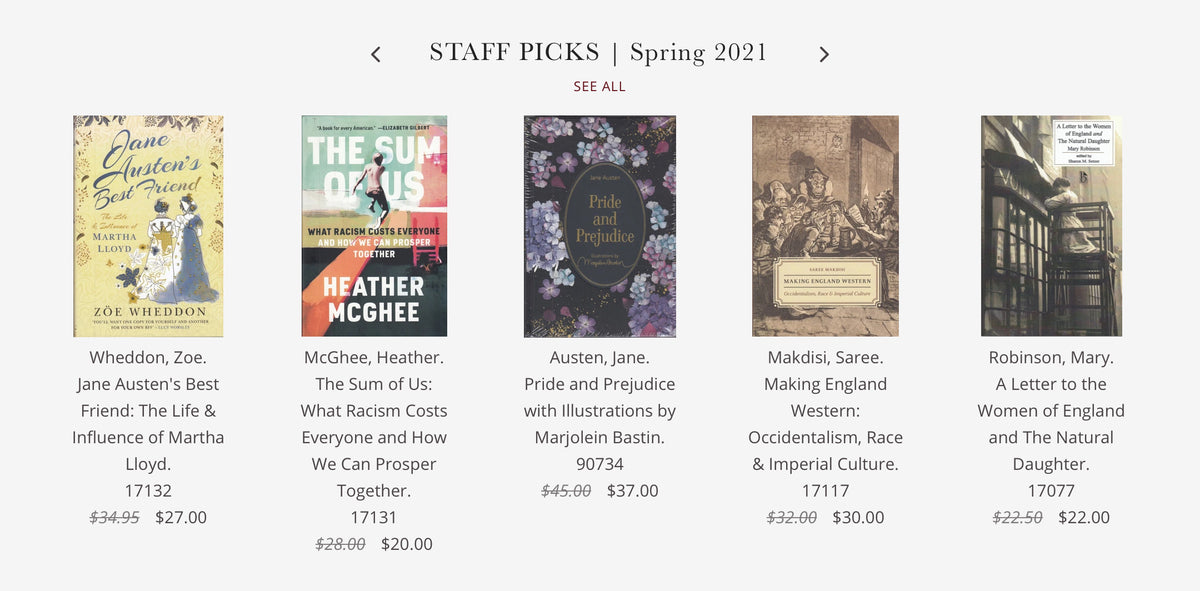The width and height of the screenshot is (1200, 591).
Task: Click the item number 17132
Action: point(148,491)
